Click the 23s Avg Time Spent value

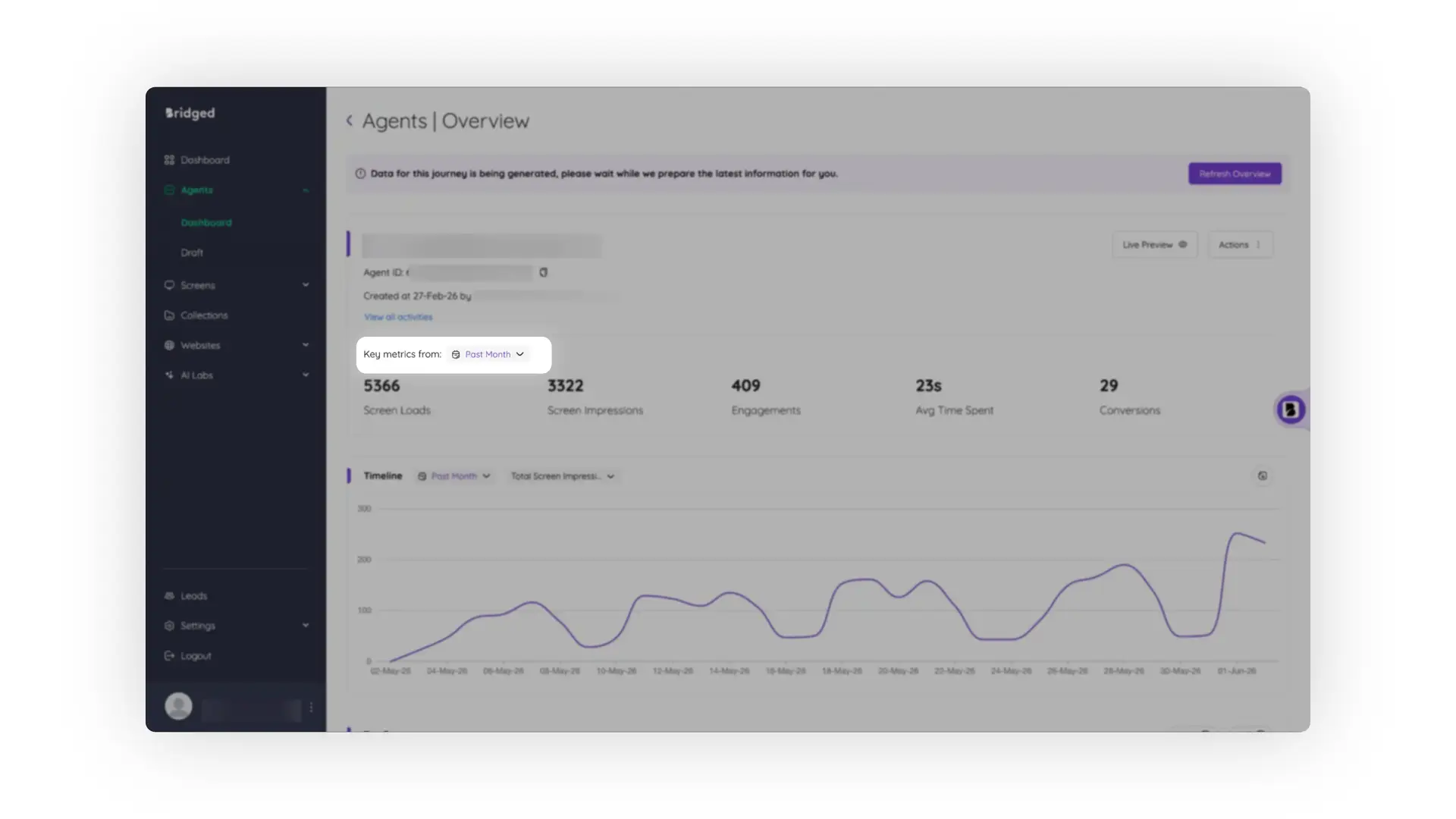click(928, 385)
